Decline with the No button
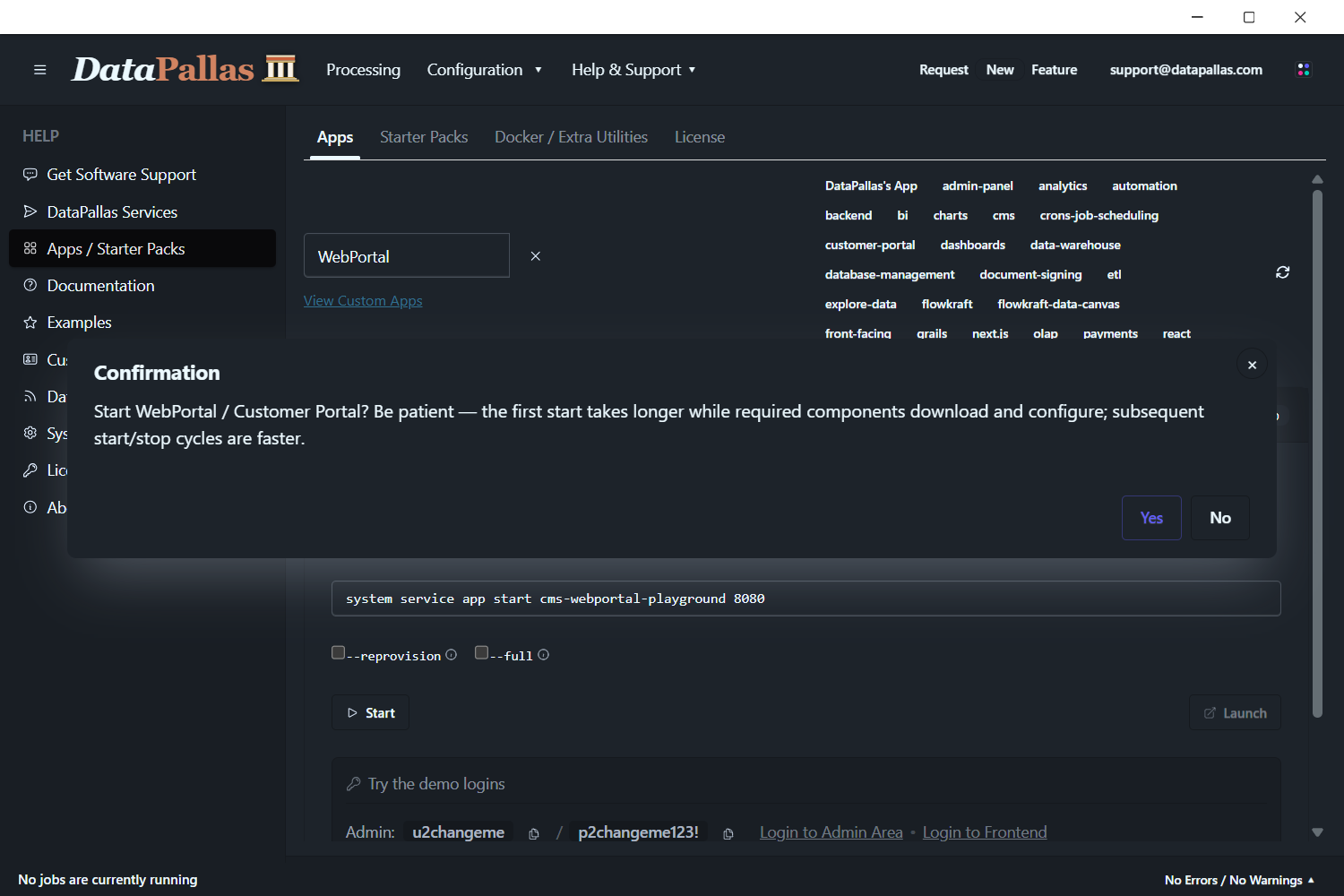1344x896 pixels. click(x=1220, y=518)
